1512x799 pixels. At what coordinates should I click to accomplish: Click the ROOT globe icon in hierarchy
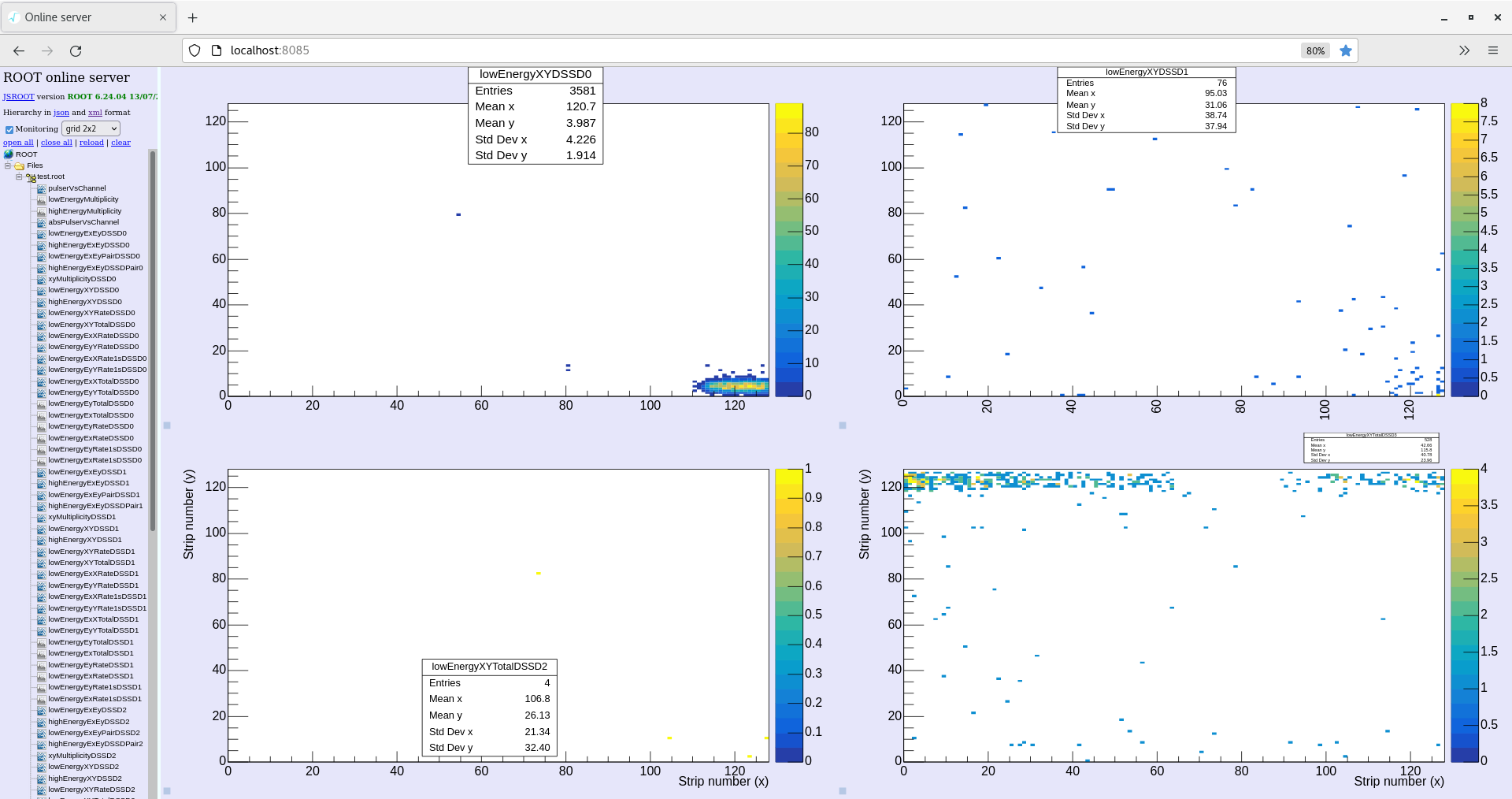coord(9,154)
